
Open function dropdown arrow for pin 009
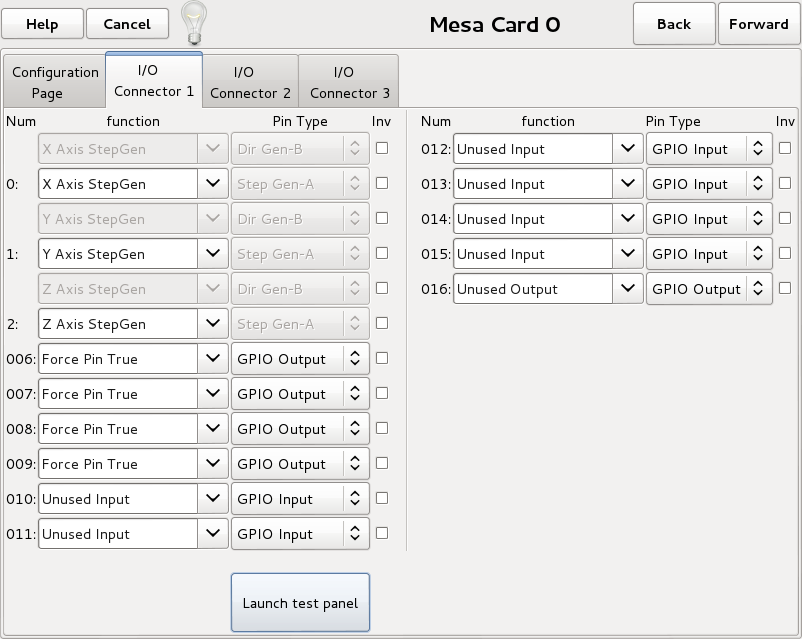[x=213, y=464]
